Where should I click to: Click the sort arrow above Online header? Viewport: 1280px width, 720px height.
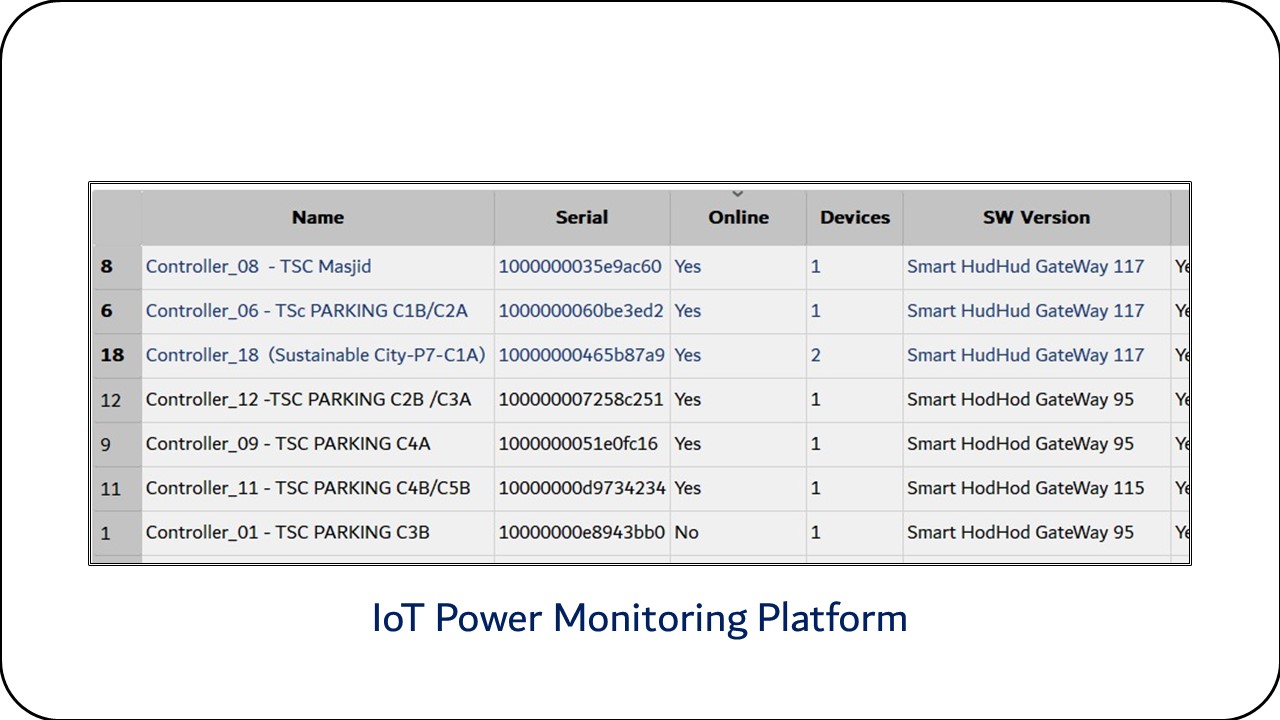pyautogui.click(x=738, y=194)
